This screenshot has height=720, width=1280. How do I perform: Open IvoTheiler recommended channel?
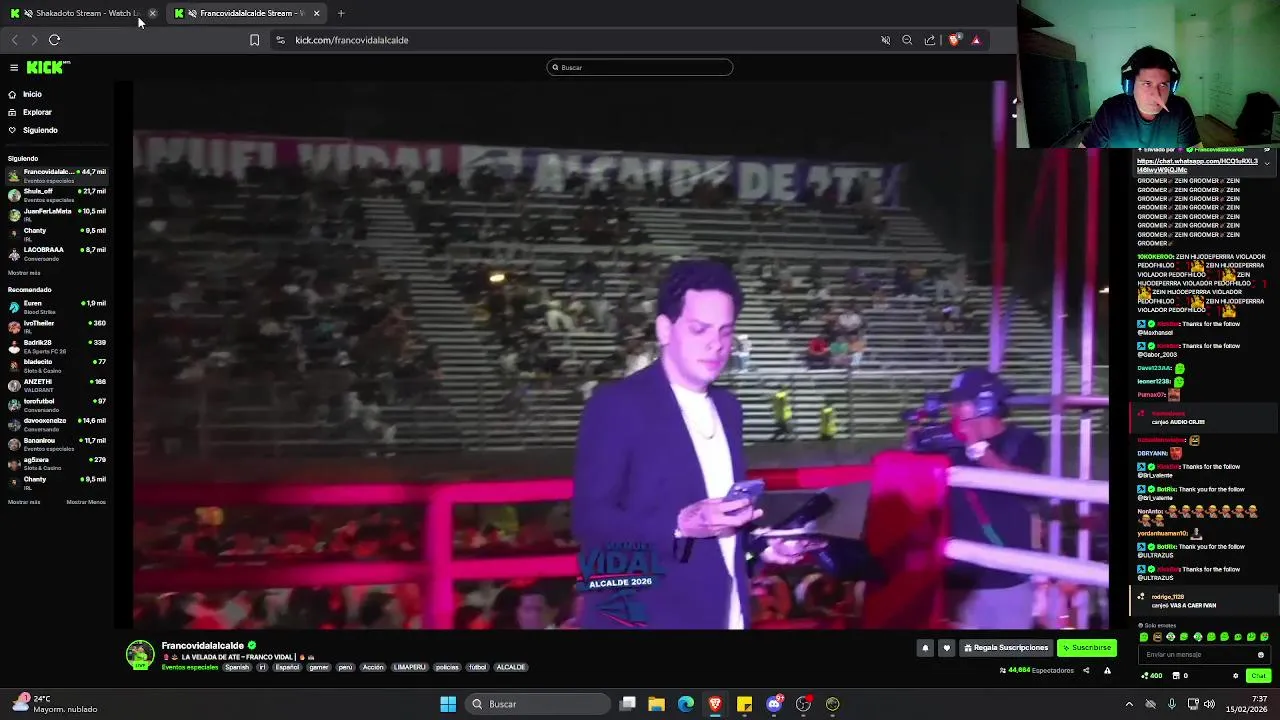(57, 326)
